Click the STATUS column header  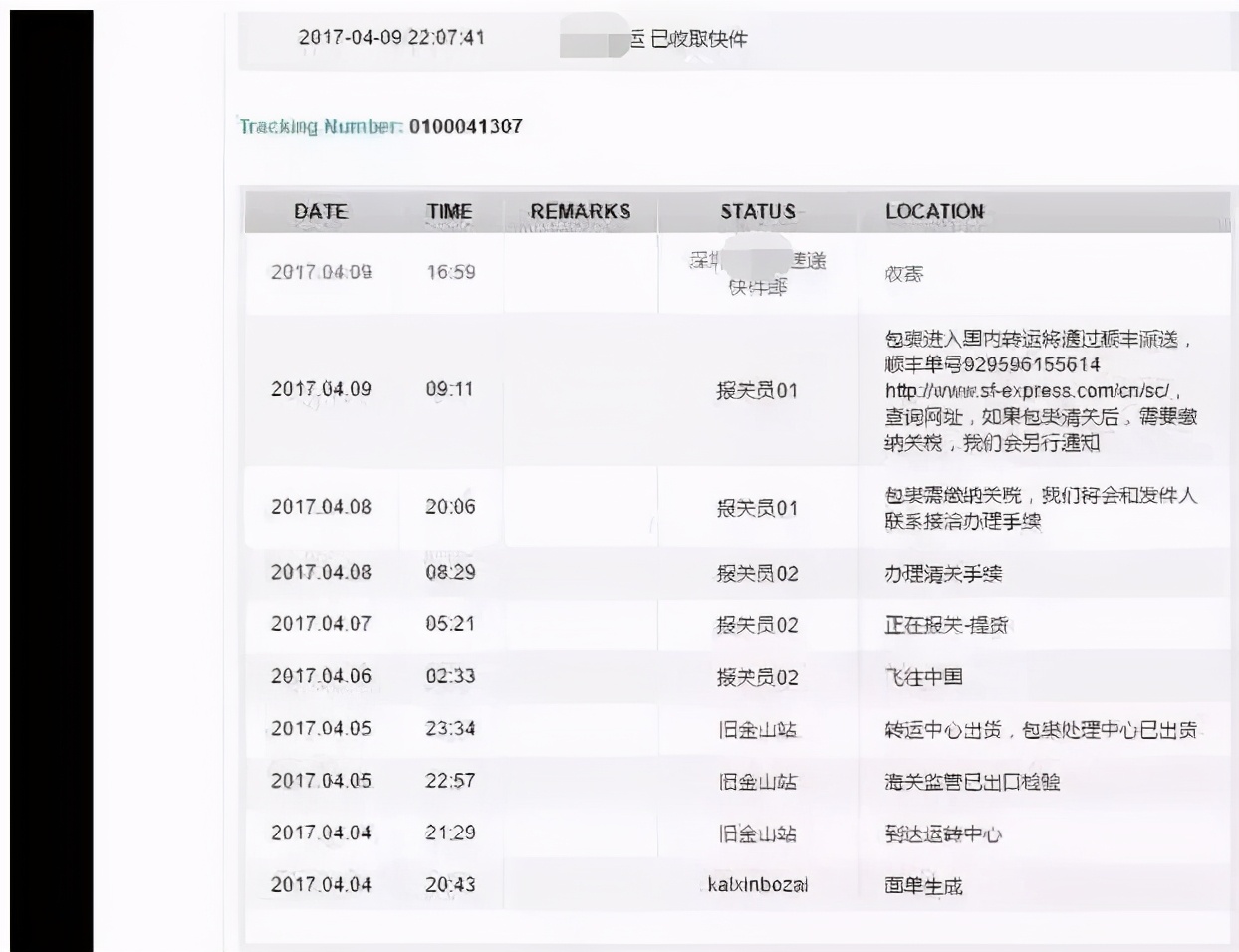click(x=758, y=211)
